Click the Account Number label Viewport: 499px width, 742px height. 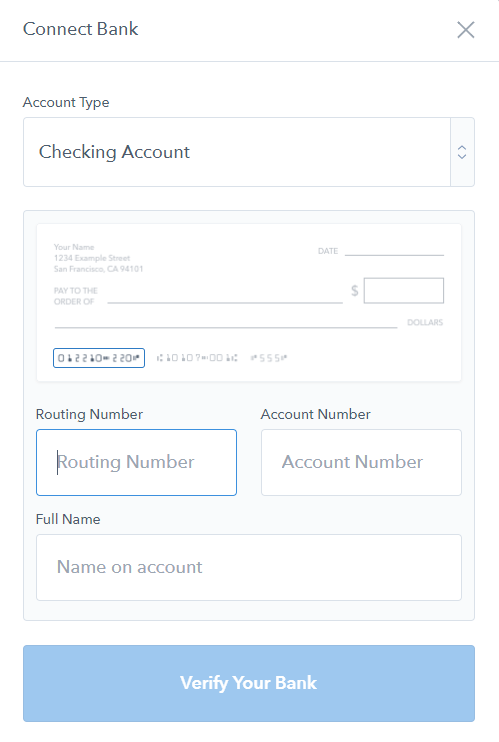click(315, 414)
